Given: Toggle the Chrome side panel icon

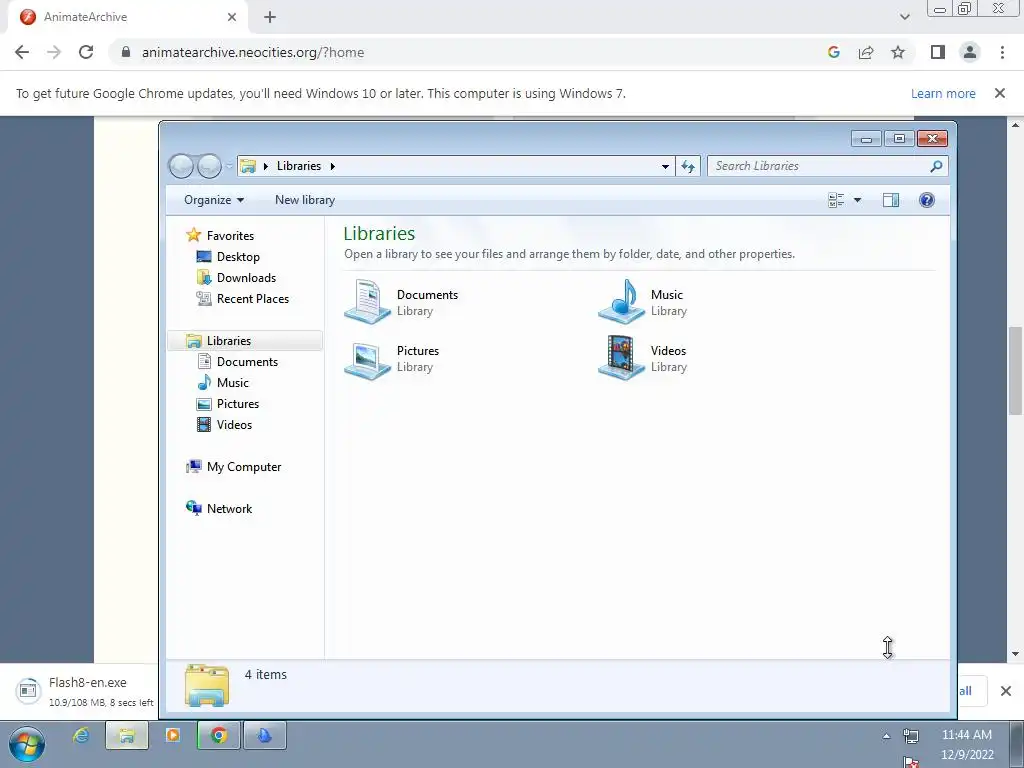Looking at the screenshot, I should tap(938, 52).
